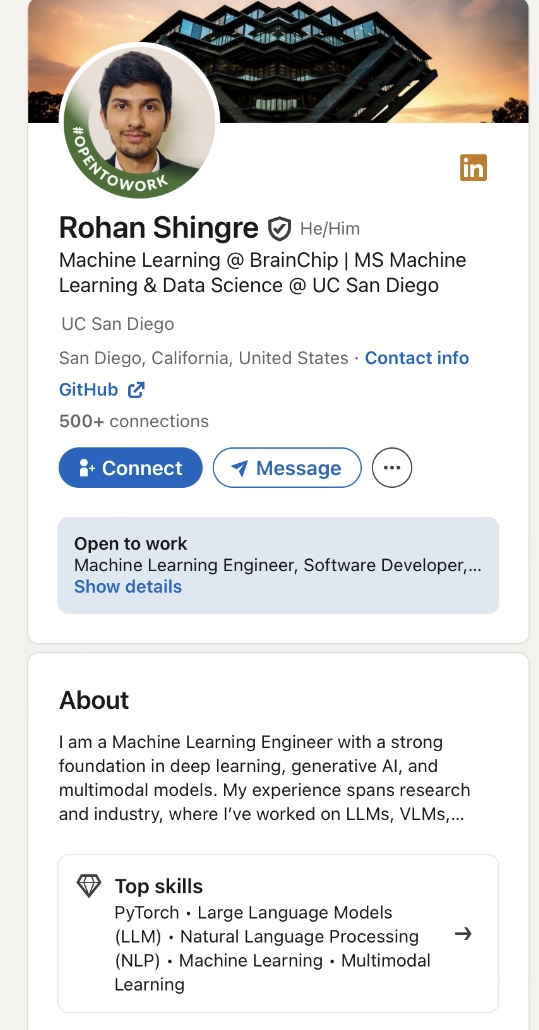Click the UC San Diego school label

[x=118, y=324]
